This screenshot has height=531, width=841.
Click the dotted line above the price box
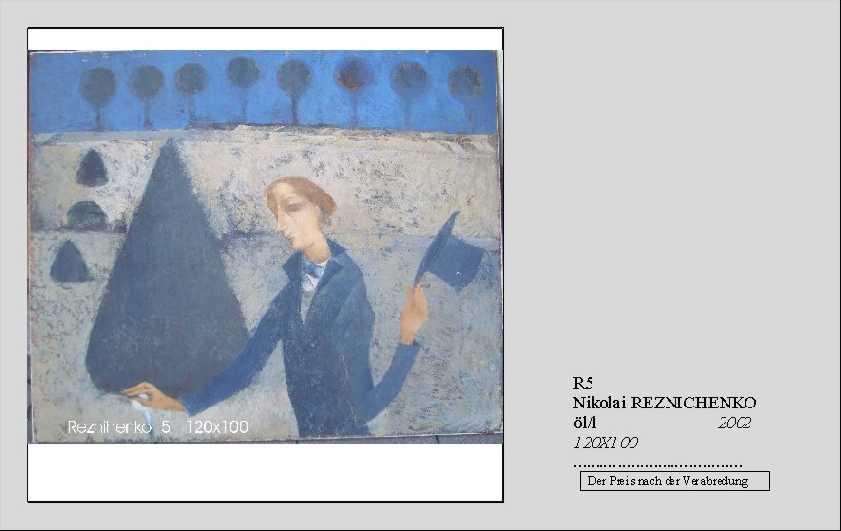[x=658, y=465]
